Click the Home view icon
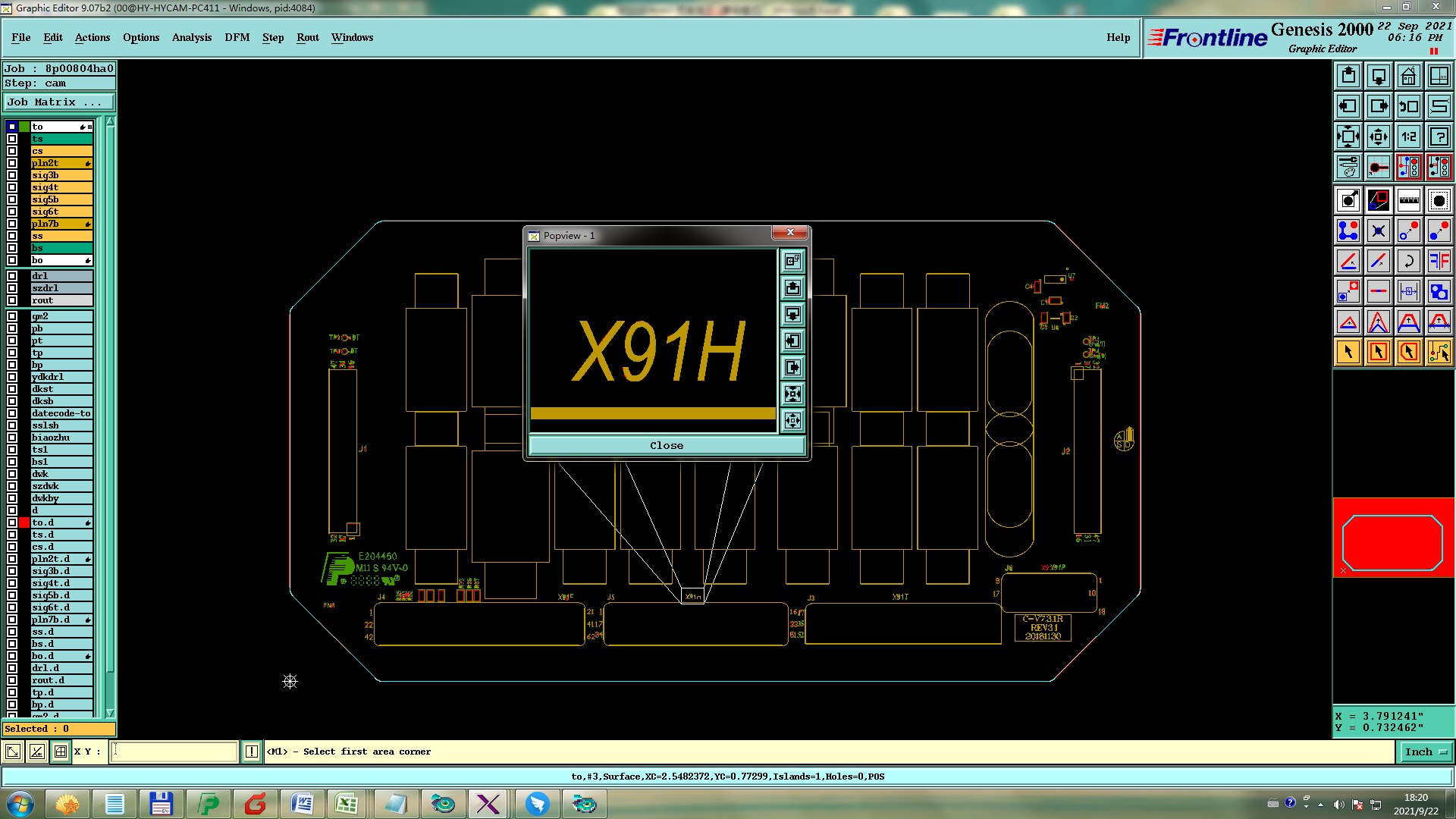Viewport: 1456px width, 819px height. pos(1408,76)
